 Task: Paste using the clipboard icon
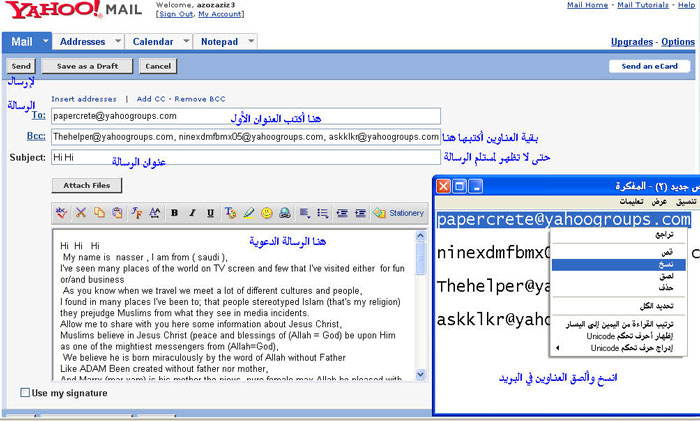(x=117, y=213)
